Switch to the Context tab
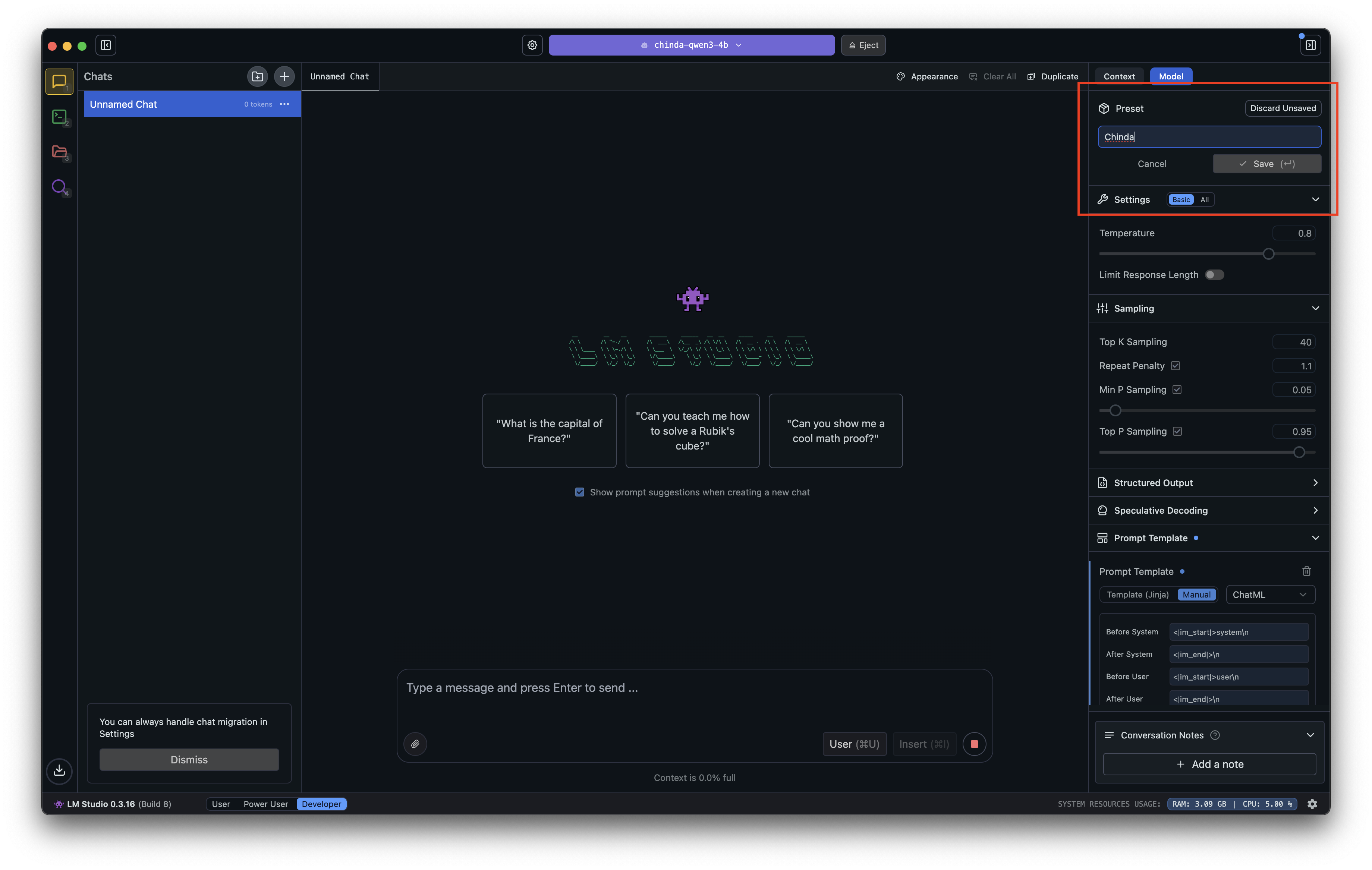Image resolution: width=1372 pixels, height=870 pixels. [x=1118, y=76]
